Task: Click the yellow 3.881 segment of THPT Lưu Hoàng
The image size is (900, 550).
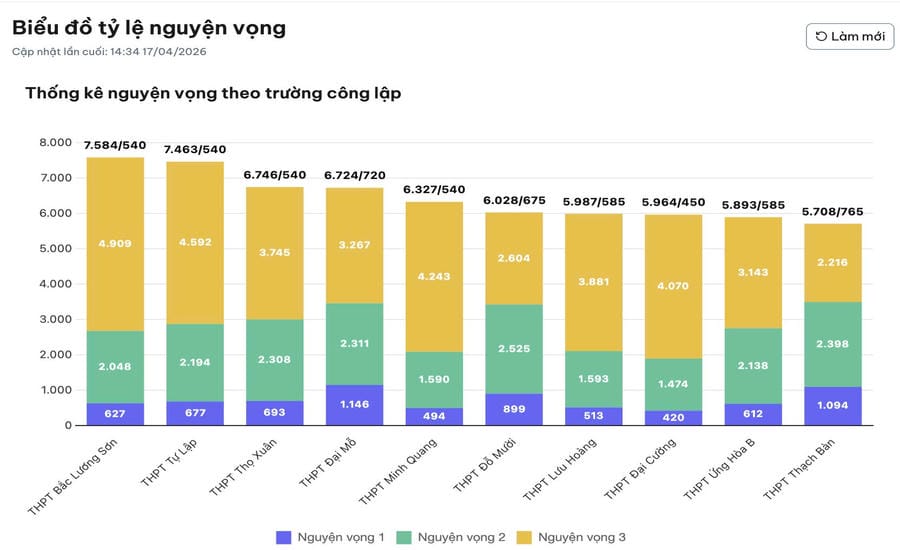Action: [594, 281]
